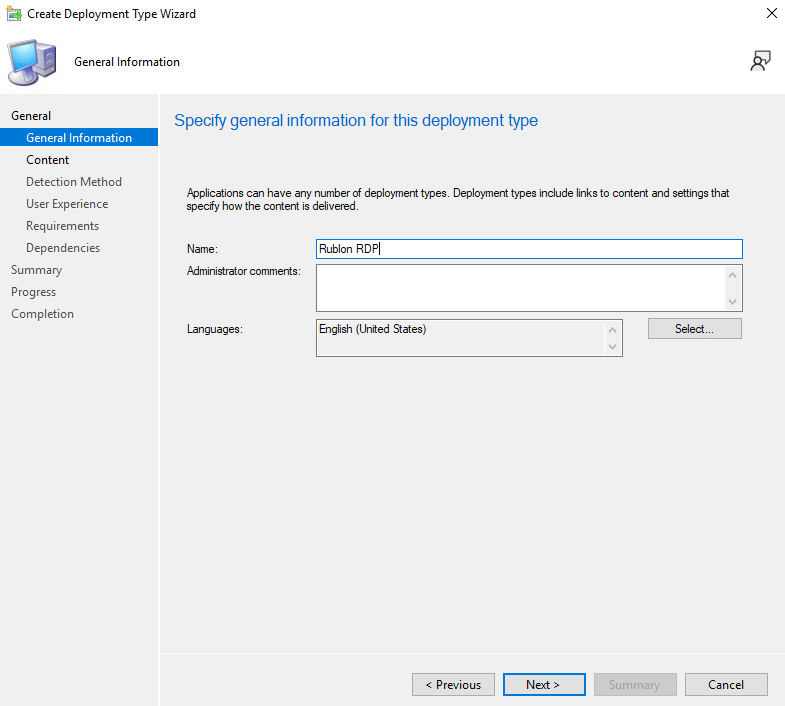The width and height of the screenshot is (785, 706).
Task: Click the Summary item in the sidebar
Action: coord(36,270)
